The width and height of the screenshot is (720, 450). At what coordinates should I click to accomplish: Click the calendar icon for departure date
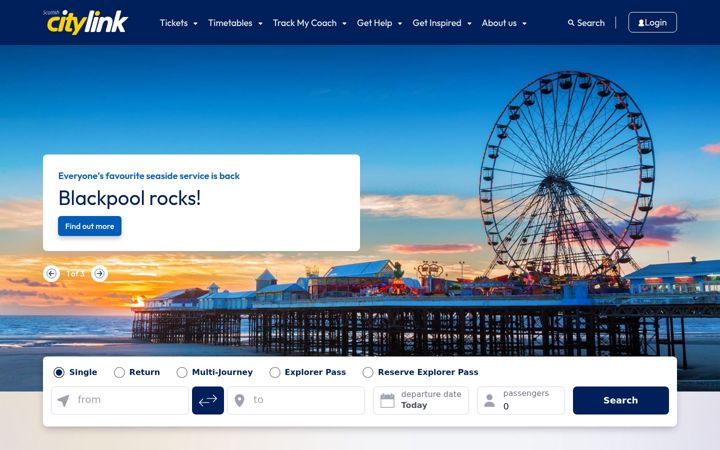(x=387, y=400)
